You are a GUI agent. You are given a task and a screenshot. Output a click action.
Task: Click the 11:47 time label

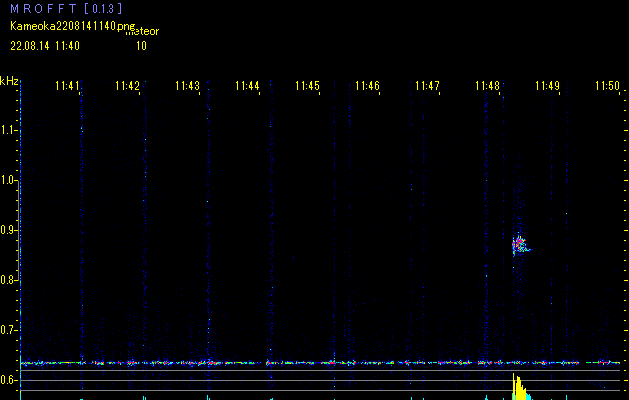(x=427, y=86)
